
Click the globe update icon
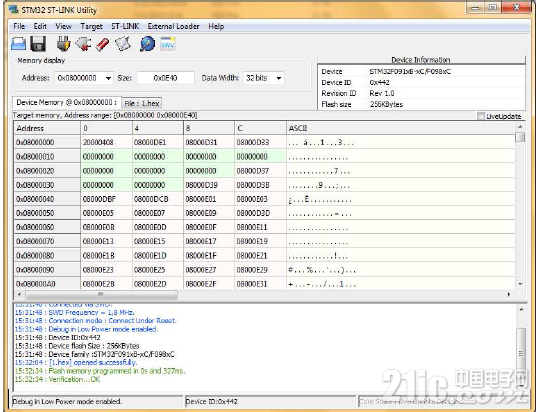(x=147, y=44)
